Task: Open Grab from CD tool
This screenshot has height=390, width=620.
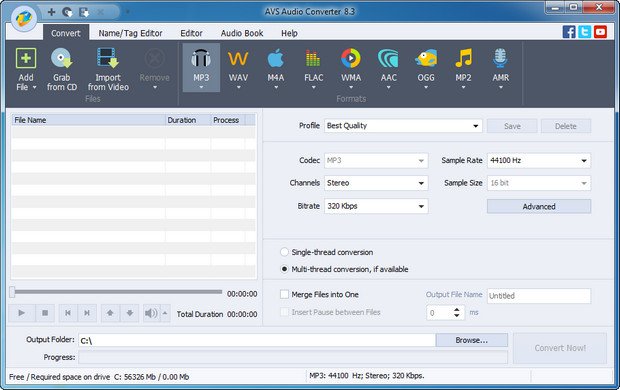Action: point(62,70)
